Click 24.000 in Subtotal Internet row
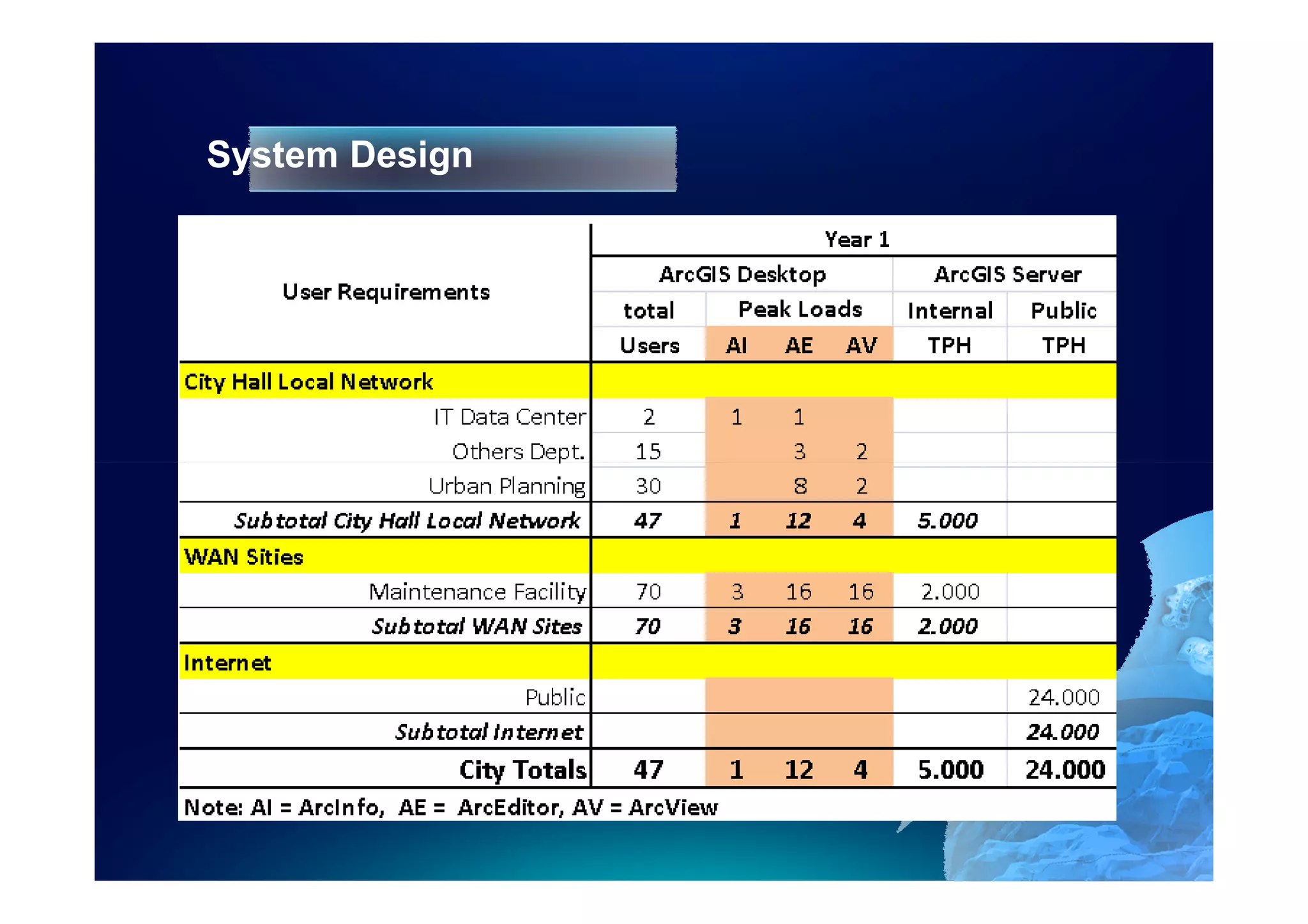The image size is (1308, 924). [x=1063, y=732]
